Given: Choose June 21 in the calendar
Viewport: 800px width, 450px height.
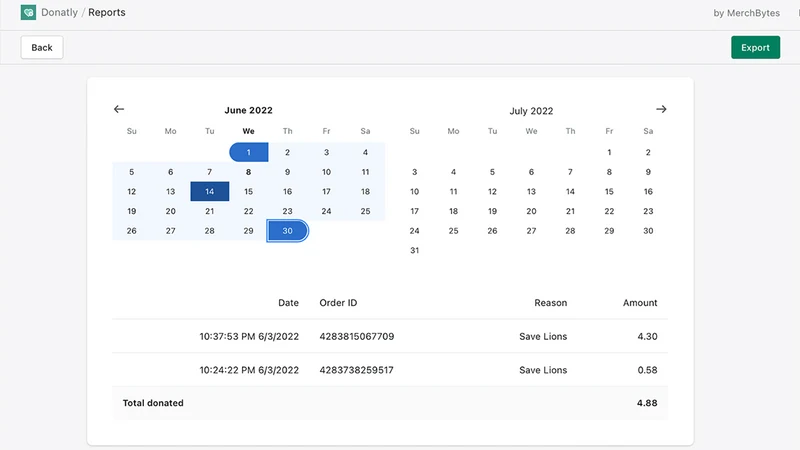Looking at the screenshot, I should pos(210,211).
